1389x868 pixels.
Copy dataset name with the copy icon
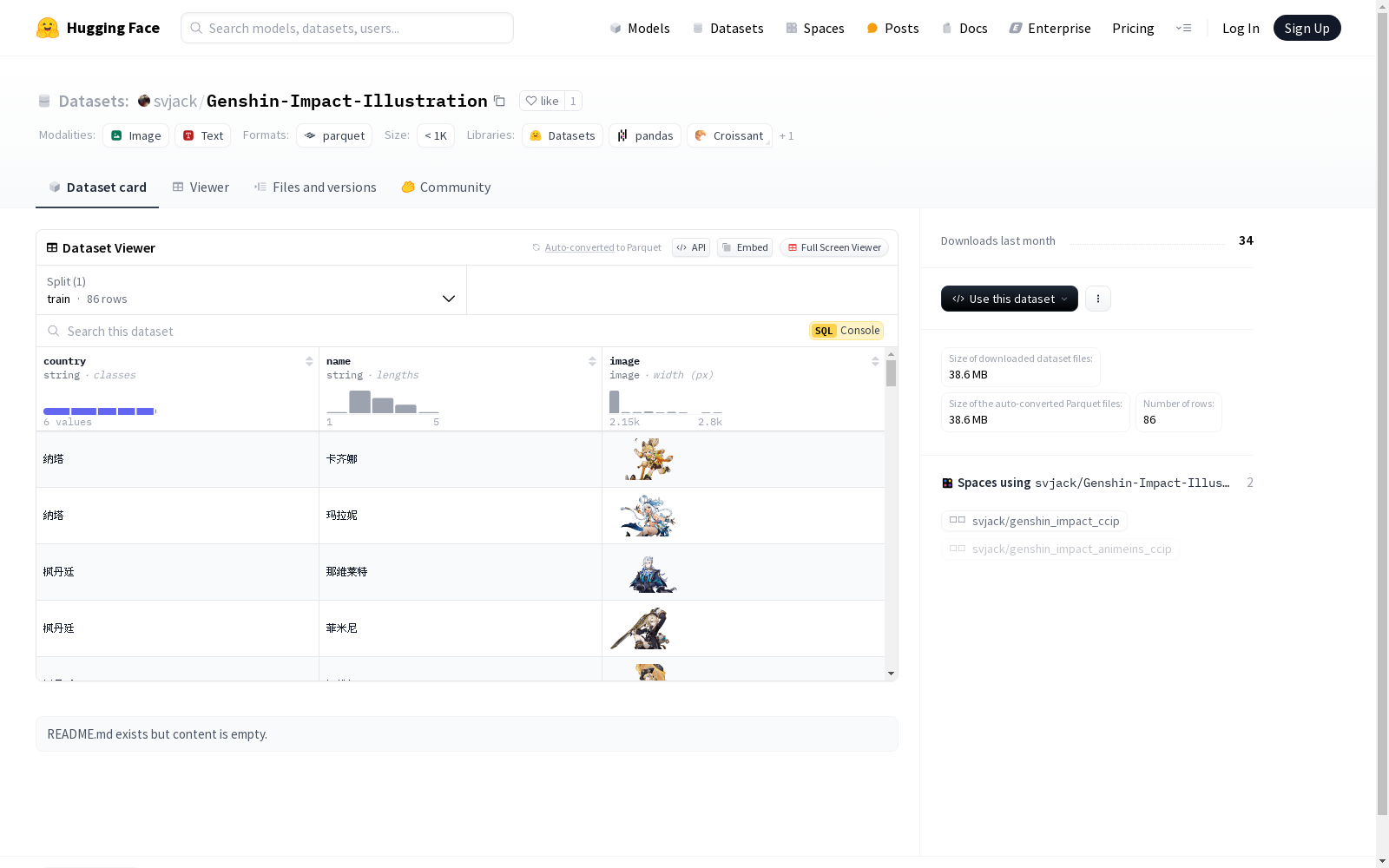coord(499,101)
